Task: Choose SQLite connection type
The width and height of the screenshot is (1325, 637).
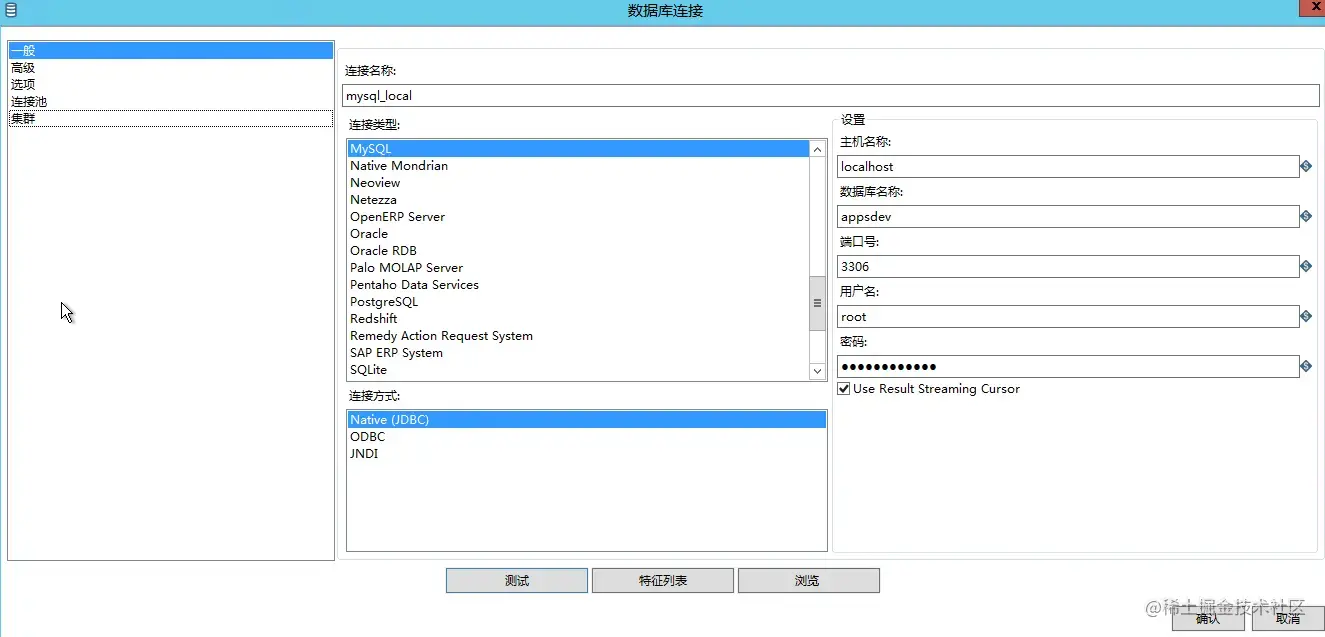Action: coord(578,370)
